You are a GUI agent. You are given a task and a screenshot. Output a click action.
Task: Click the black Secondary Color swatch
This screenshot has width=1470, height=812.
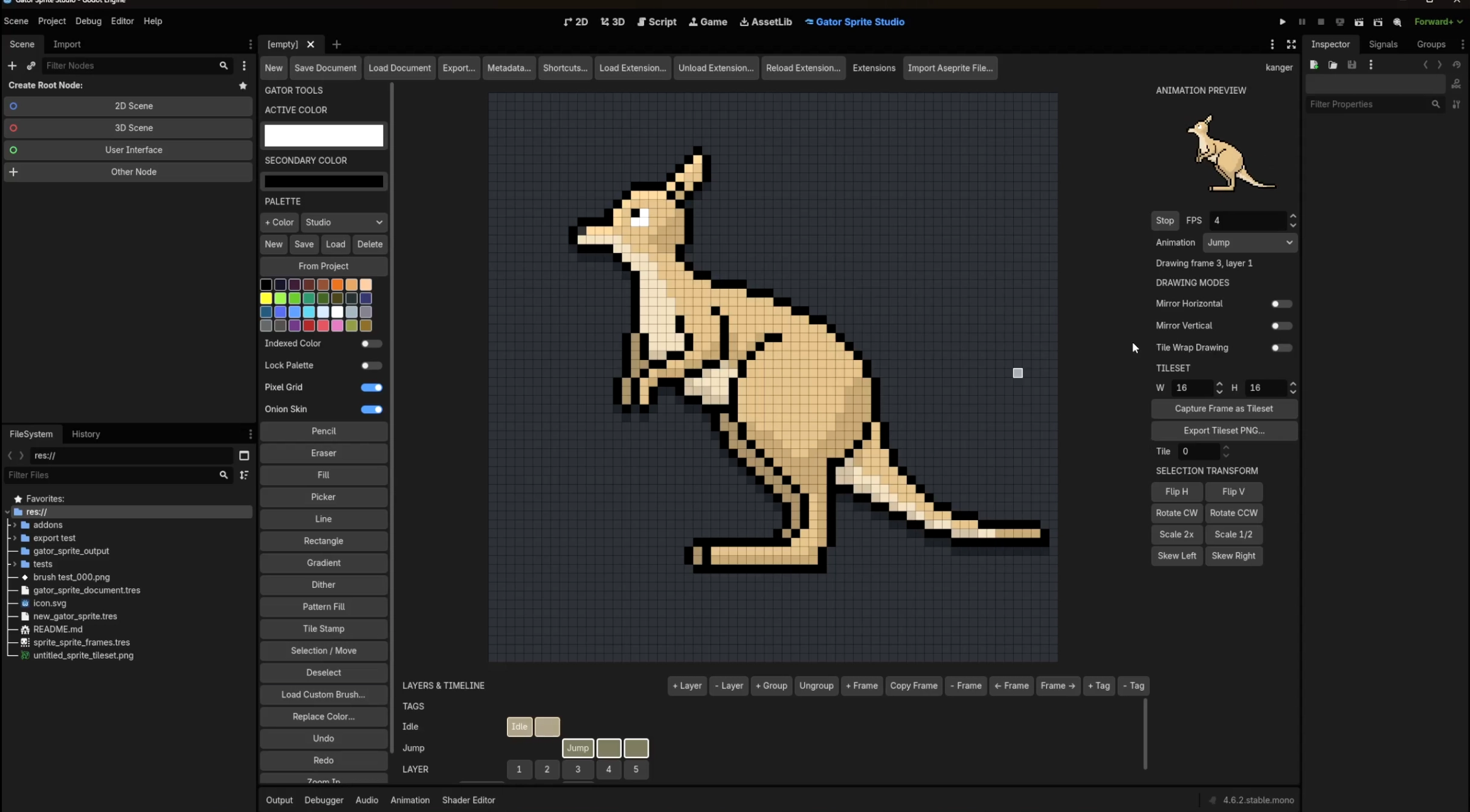point(324,181)
